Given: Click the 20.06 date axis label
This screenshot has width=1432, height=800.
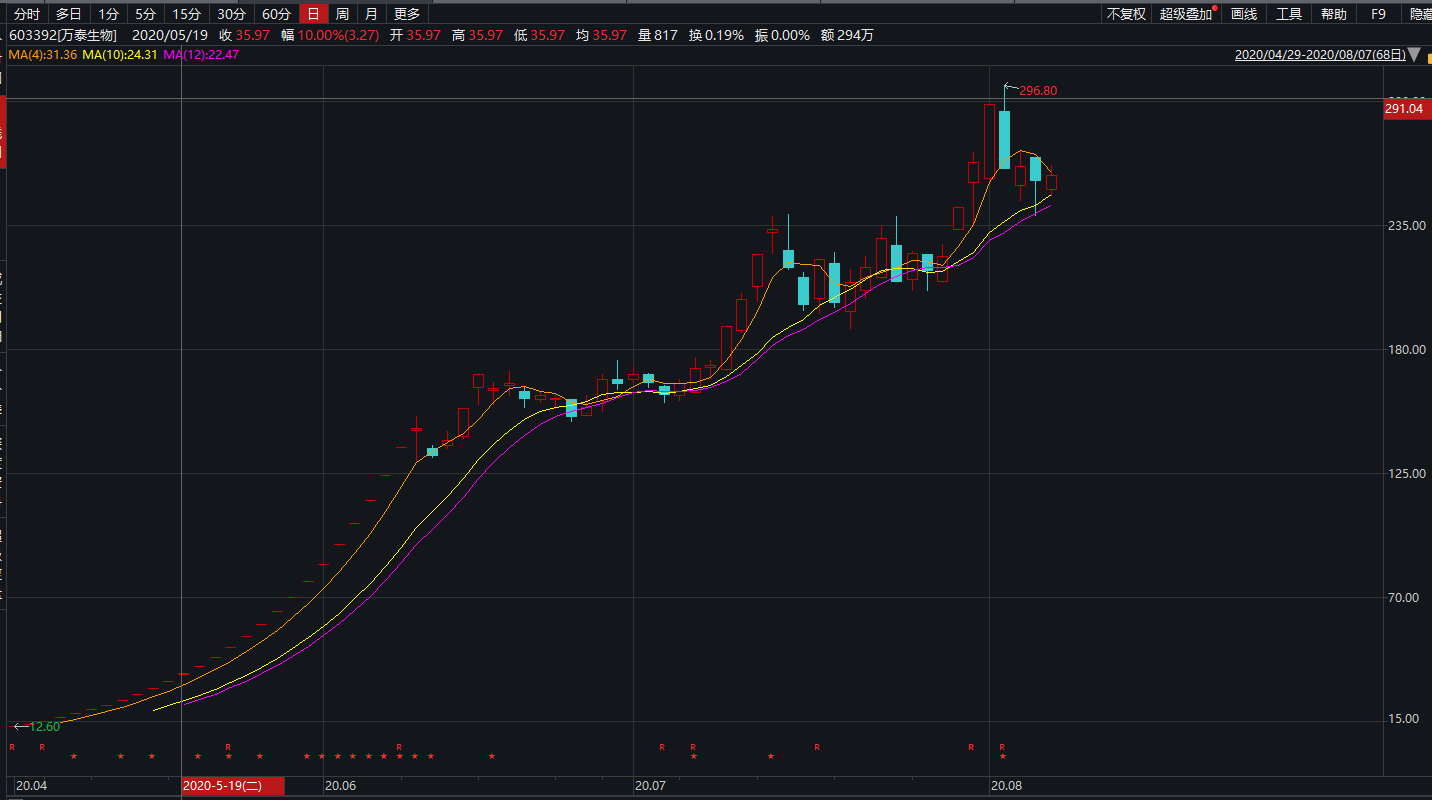Looking at the screenshot, I should click(341, 787).
